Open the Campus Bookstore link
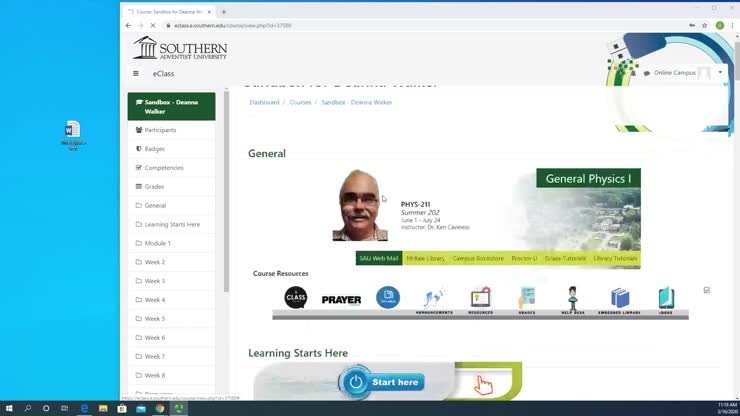The height and width of the screenshot is (416, 740). pos(478,258)
